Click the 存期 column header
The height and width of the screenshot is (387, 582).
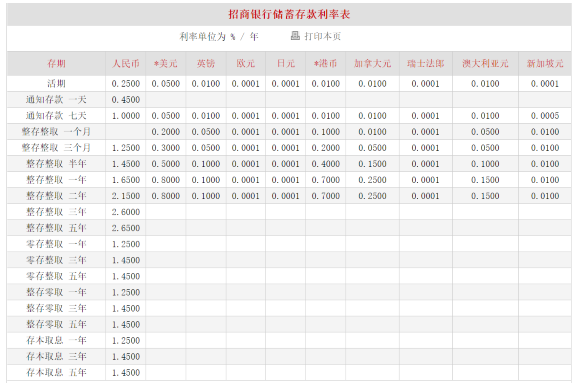point(56,63)
